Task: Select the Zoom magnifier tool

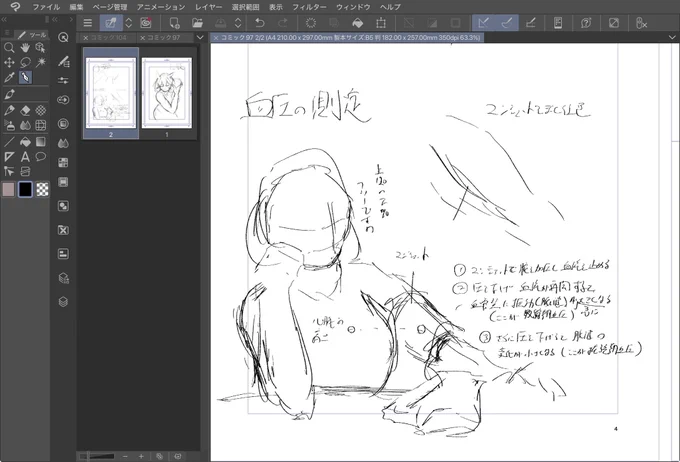Action: pos(9,48)
